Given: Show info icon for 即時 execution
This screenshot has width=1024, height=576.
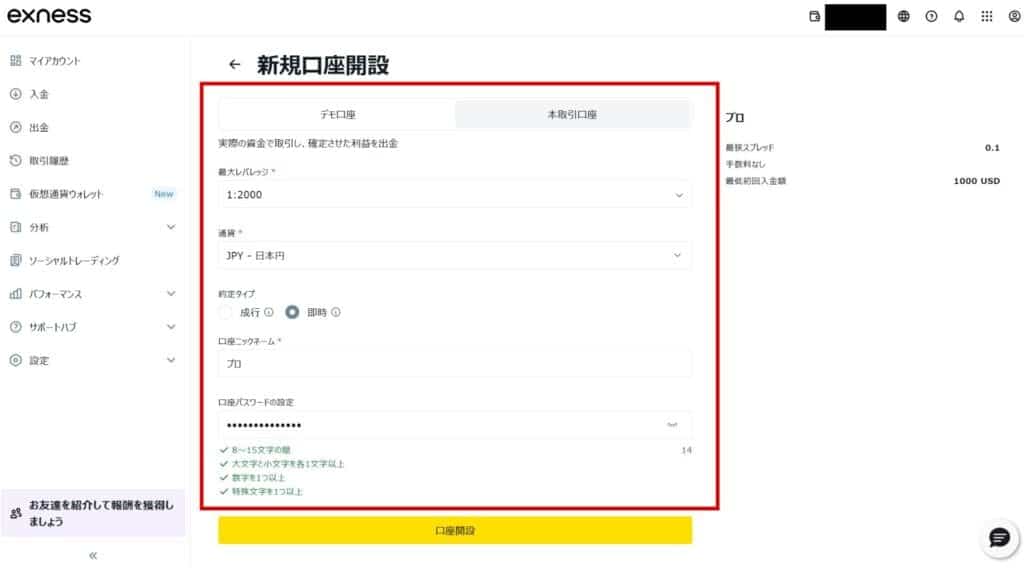Looking at the screenshot, I should coord(336,312).
